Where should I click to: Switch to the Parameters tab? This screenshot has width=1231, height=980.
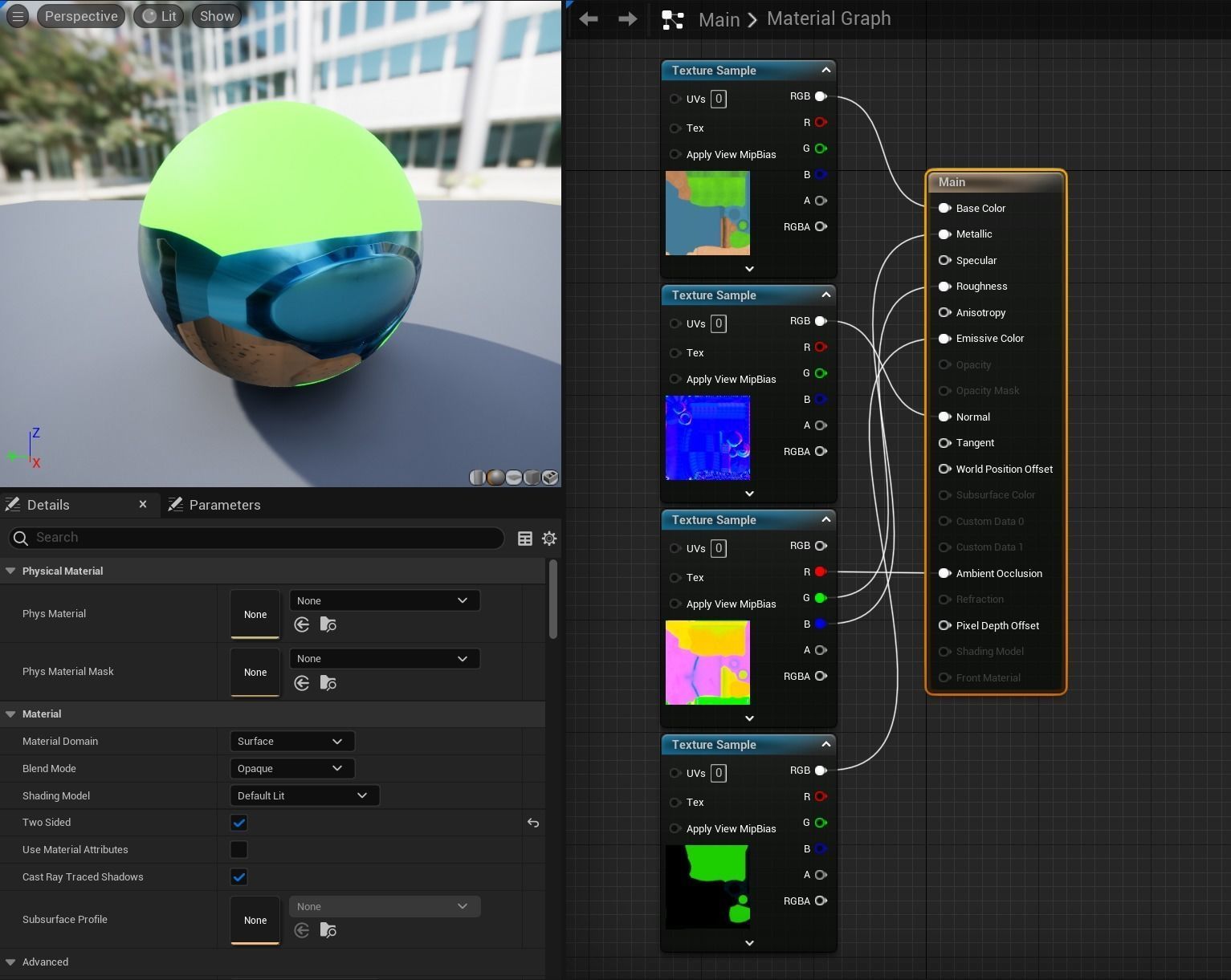pyautogui.click(x=214, y=505)
